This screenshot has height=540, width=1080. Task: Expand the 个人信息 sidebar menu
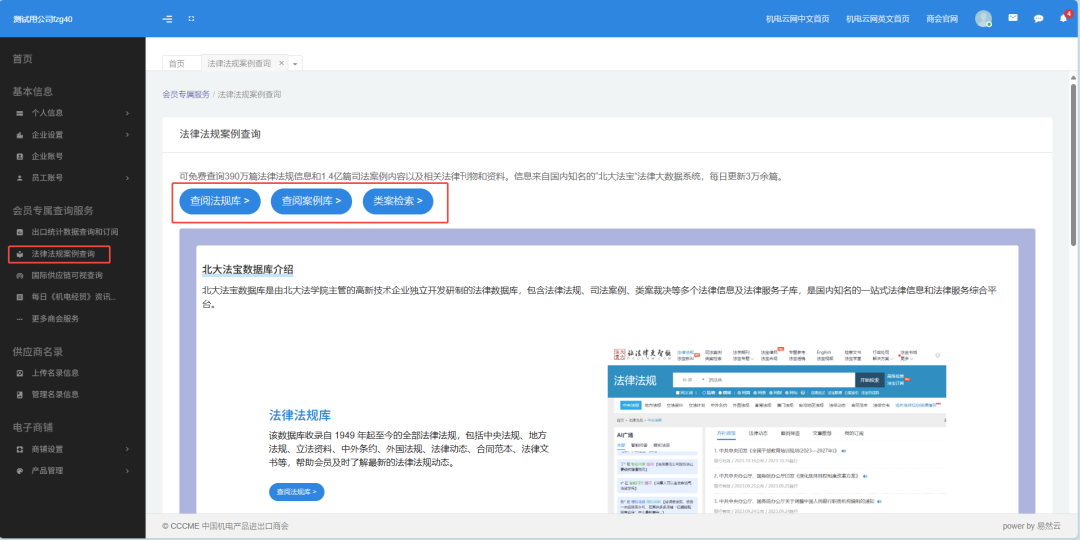[70, 113]
